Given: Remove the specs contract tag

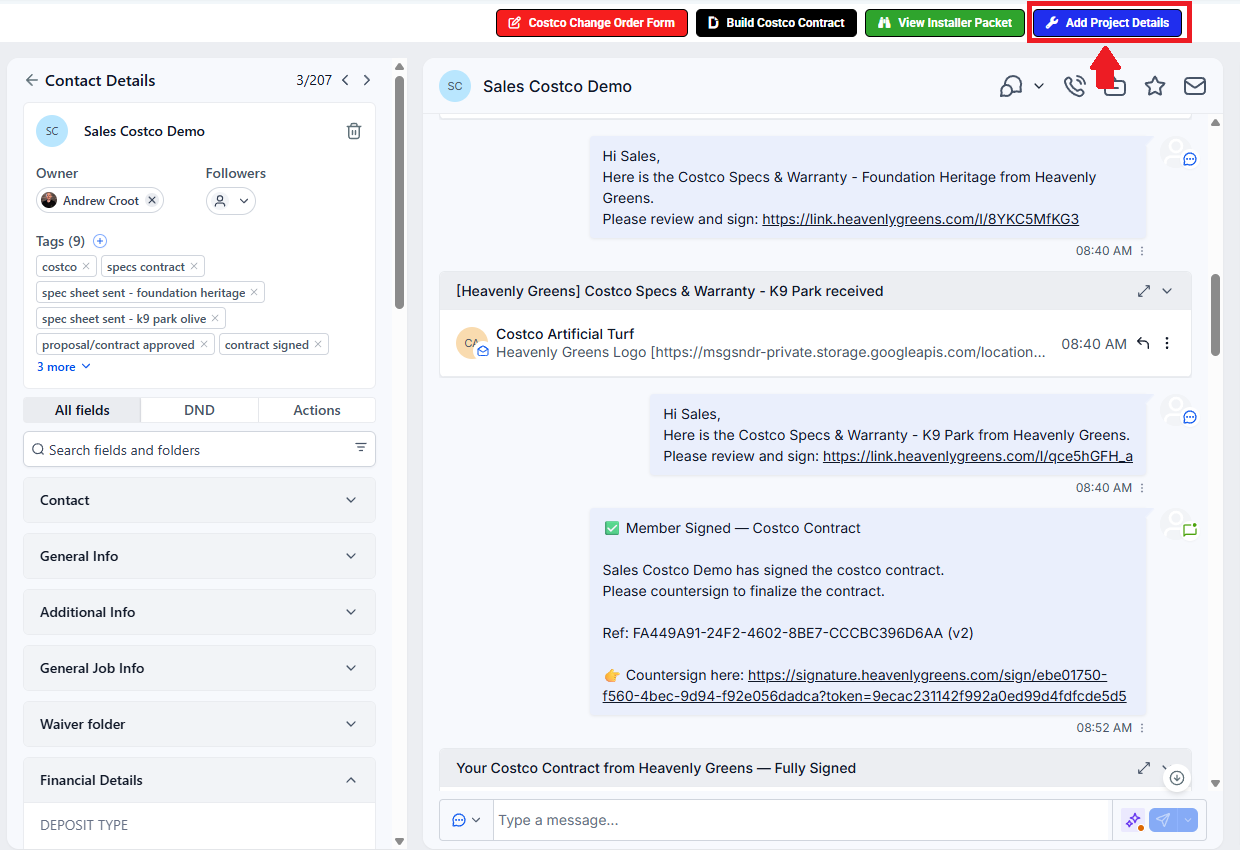Looking at the screenshot, I should [194, 266].
